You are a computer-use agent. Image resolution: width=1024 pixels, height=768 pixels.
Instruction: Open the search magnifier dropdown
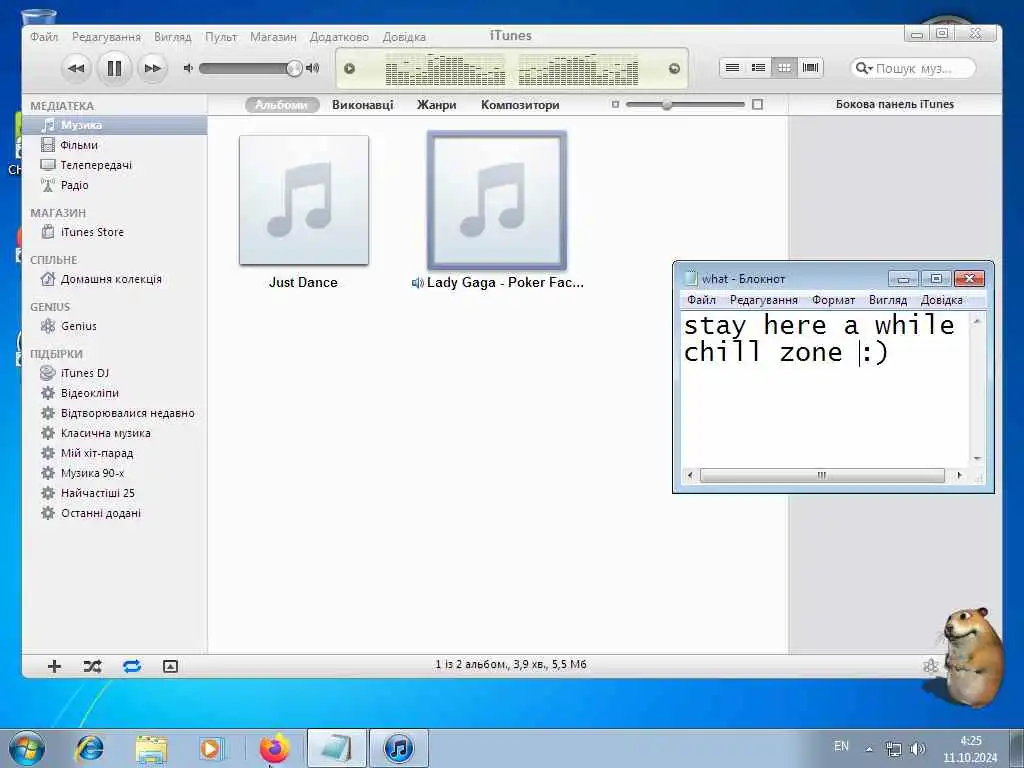863,68
